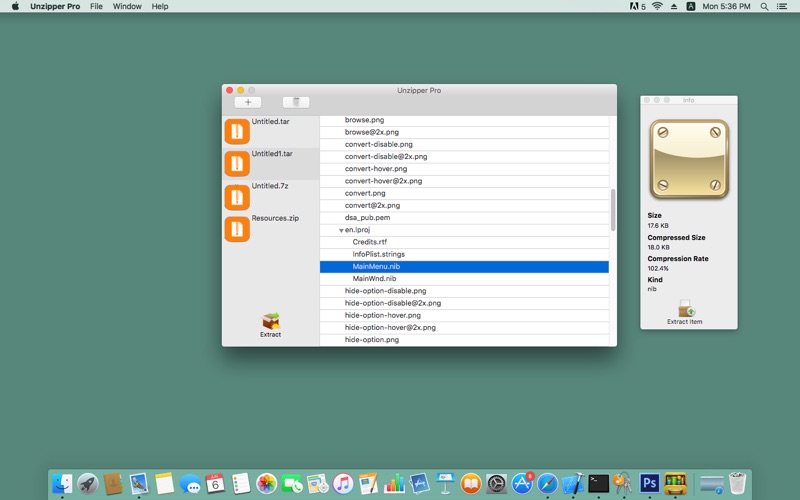Open Spotlight search magnifier icon
This screenshot has height=500, width=800.
764,6
